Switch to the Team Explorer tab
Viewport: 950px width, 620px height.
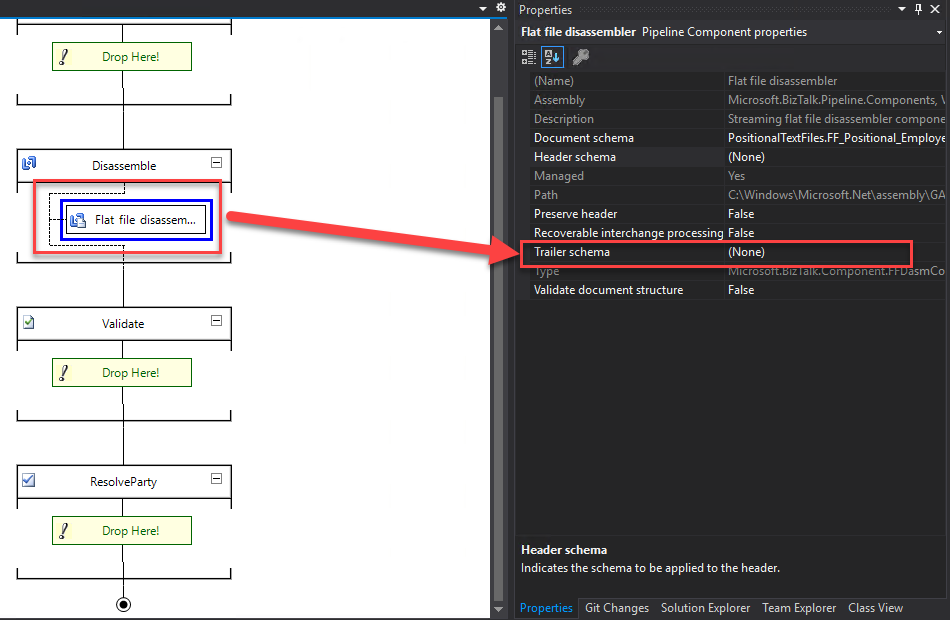(x=799, y=608)
